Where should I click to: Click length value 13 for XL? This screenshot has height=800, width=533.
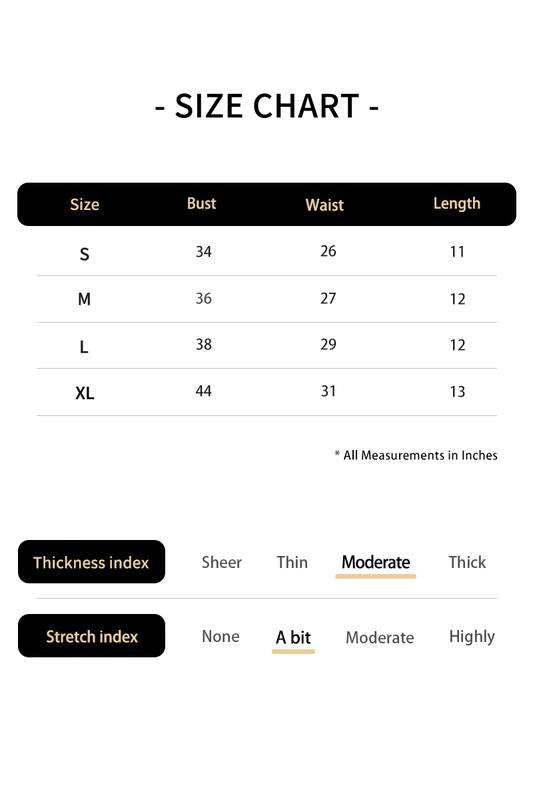[x=458, y=392]
